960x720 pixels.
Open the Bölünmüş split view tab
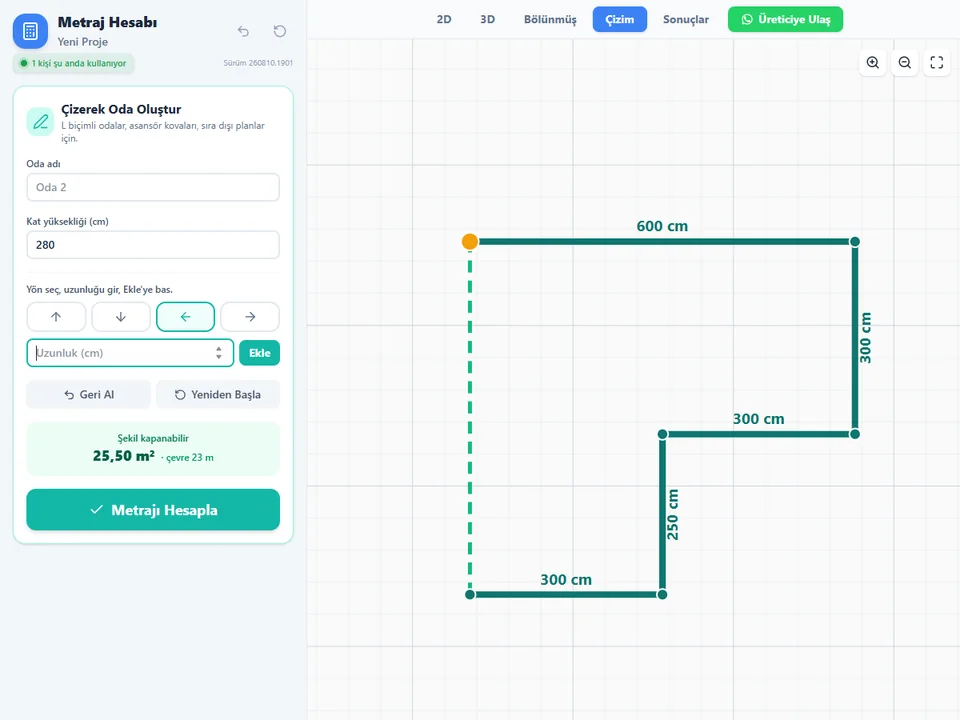coord(550,20)
